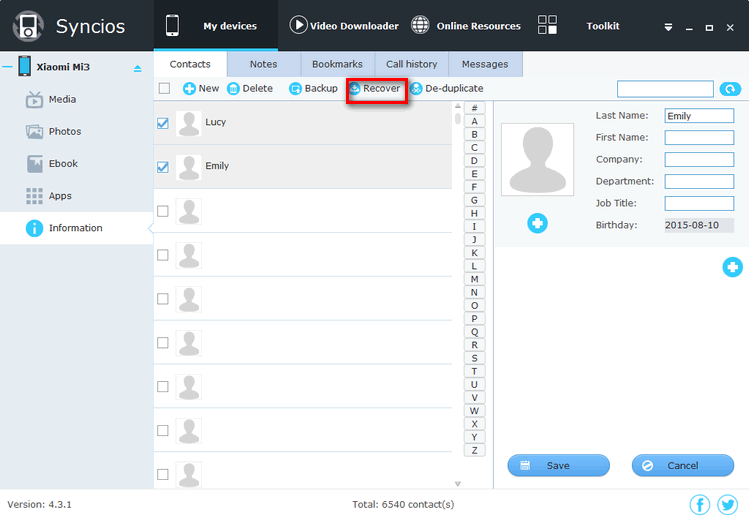Image resolution: width=749 pixels, height=521 pixels.
Task: Save the contact changes
Action: [x=558, y=466]
